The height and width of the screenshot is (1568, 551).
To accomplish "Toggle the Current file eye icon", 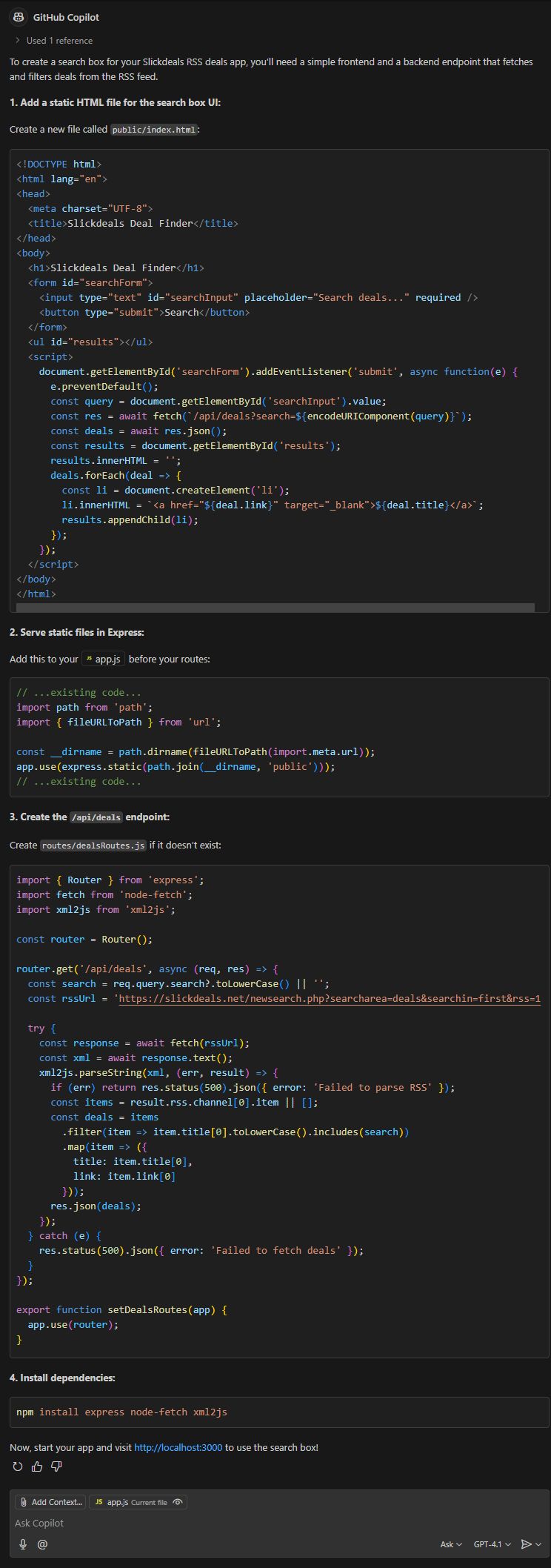I will (177, 1502).
